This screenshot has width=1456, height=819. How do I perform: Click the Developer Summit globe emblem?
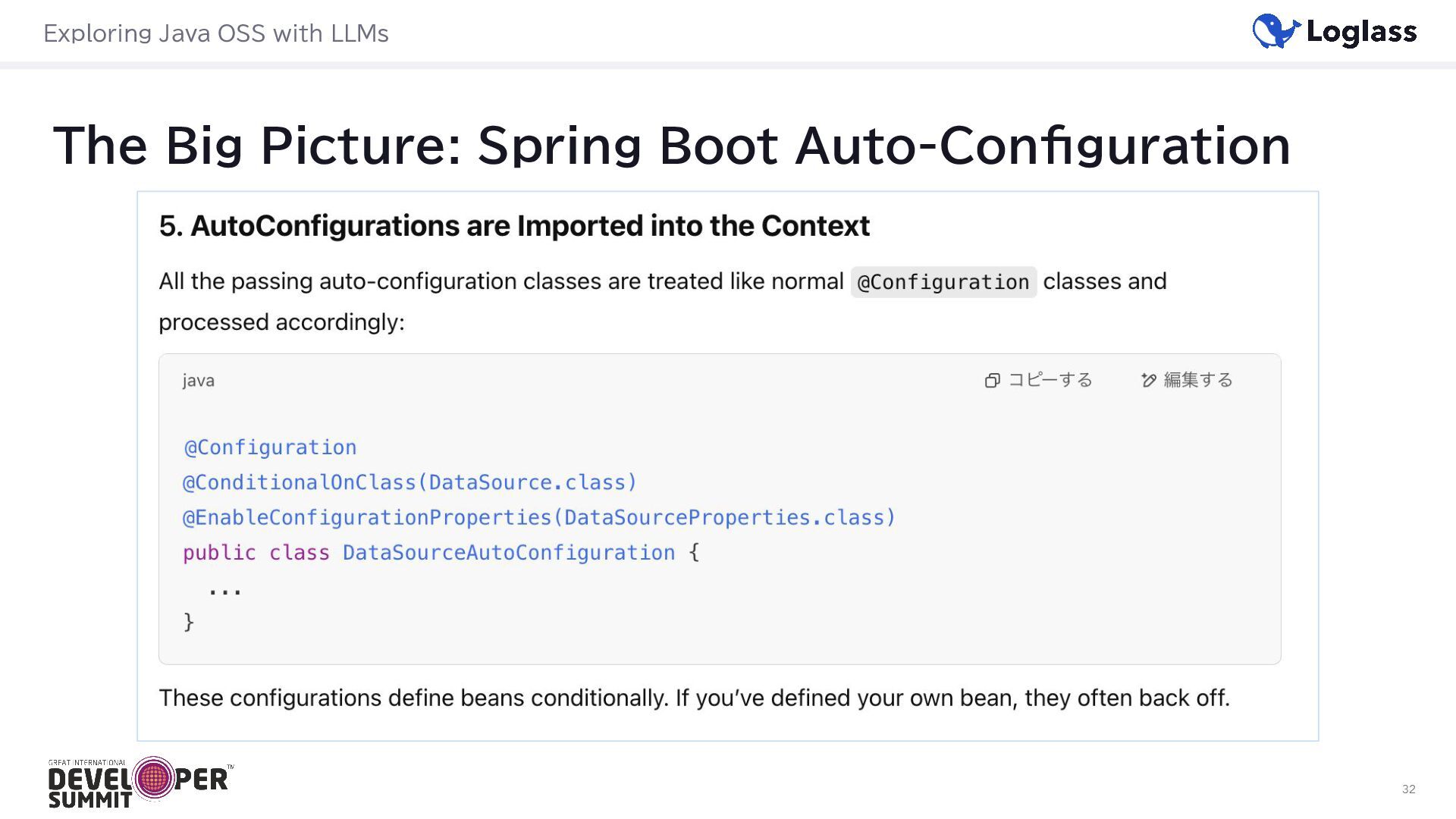(x=154, y=778)
